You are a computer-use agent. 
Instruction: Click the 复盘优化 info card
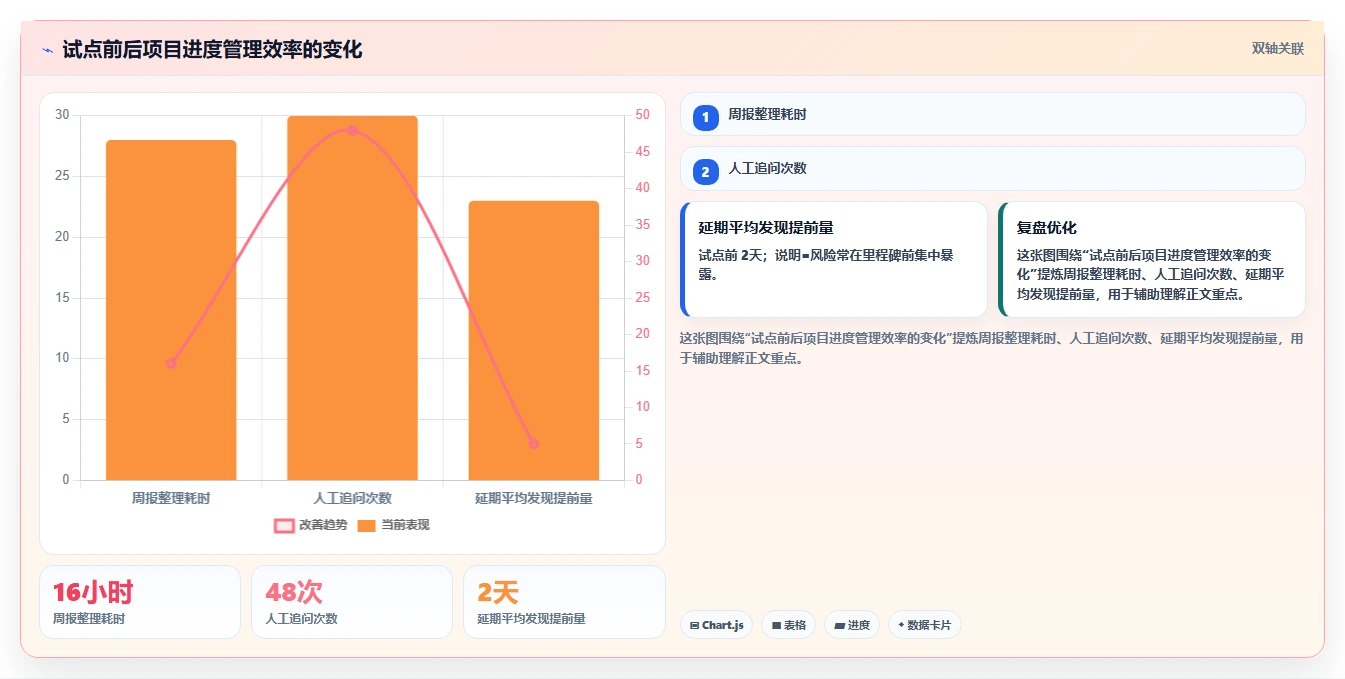[x=1151, y=259]
